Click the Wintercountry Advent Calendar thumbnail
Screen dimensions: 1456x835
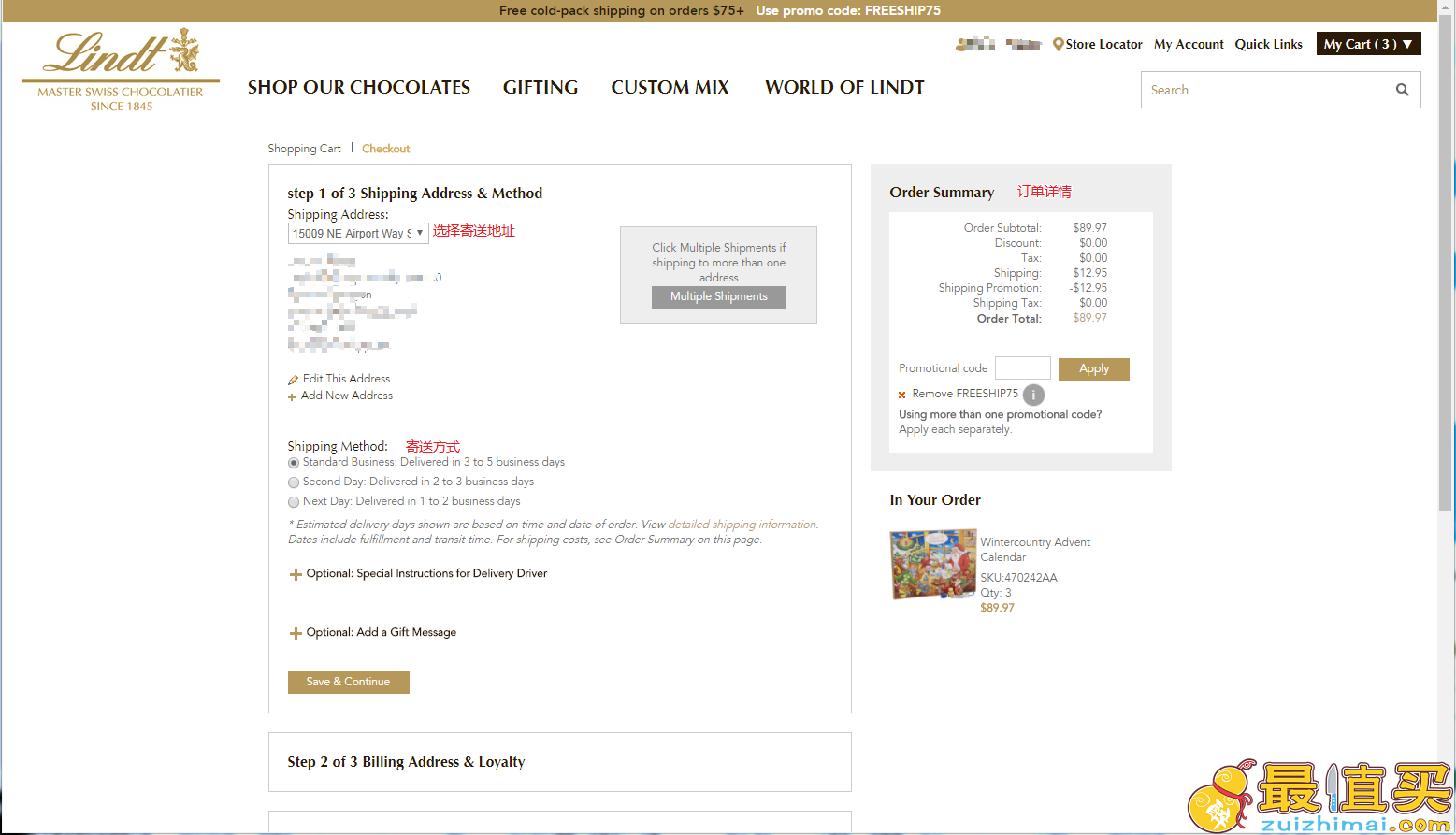[933, 564]
